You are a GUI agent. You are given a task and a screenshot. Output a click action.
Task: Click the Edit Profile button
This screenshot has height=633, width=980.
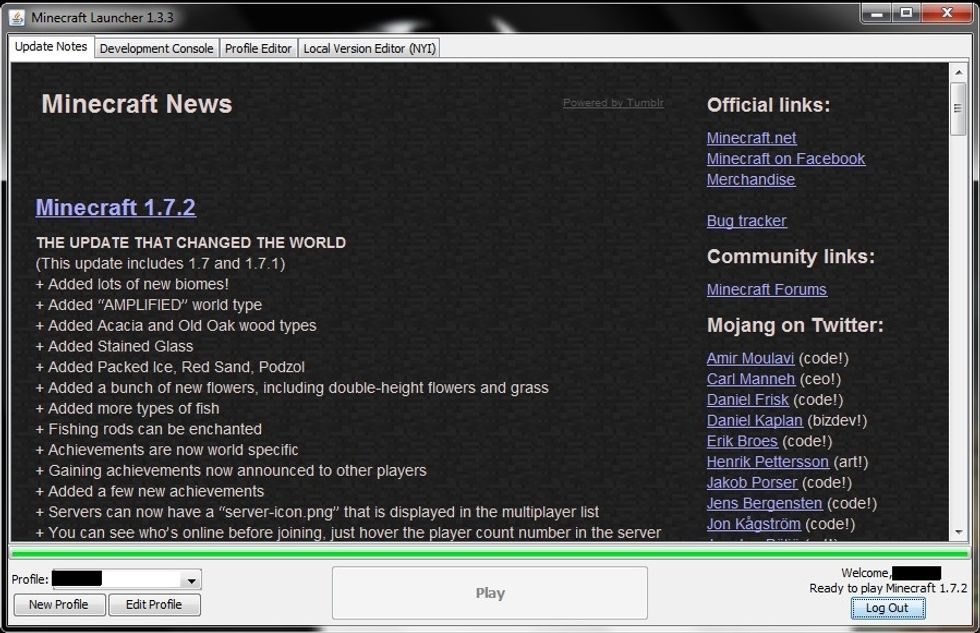153,604
